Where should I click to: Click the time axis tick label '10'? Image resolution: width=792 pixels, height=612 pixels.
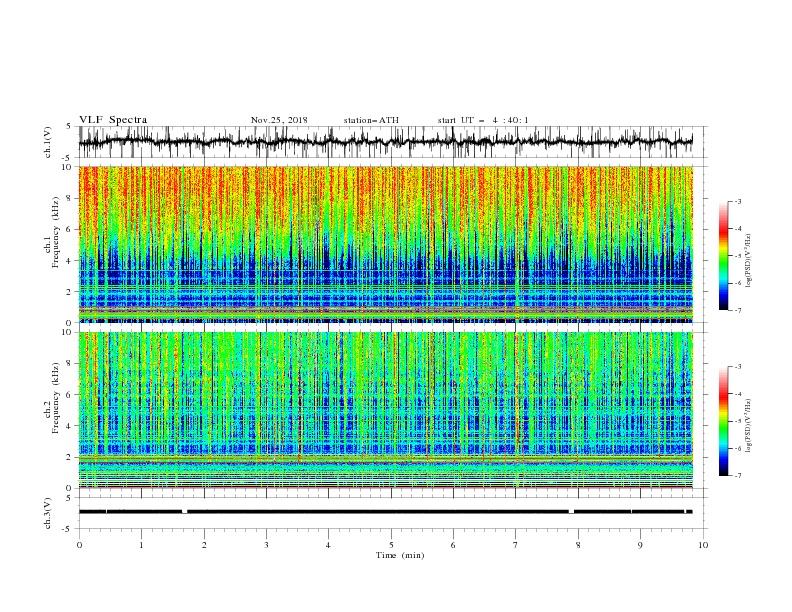tap(703, 545)
